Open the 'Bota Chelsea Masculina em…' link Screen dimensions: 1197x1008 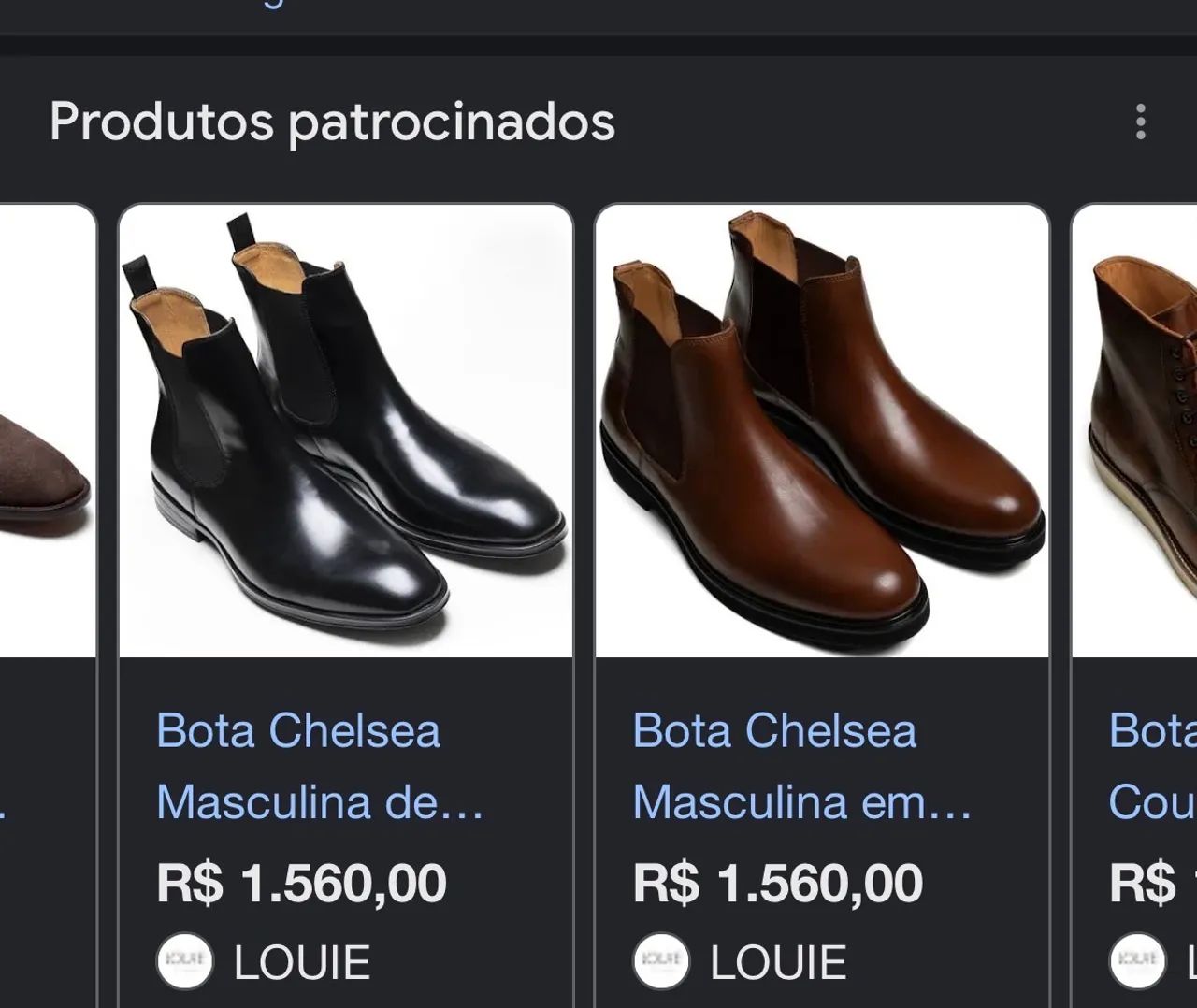click(802, 766)
